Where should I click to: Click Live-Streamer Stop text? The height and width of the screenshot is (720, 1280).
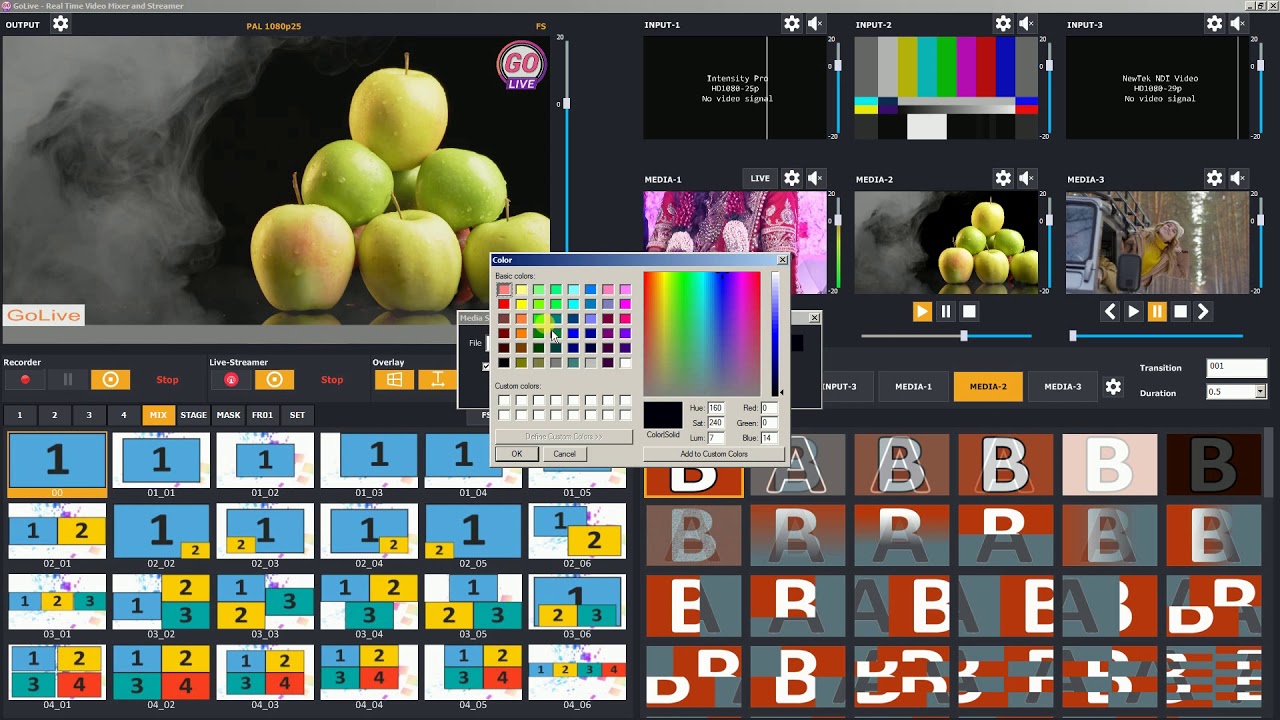pyautogui.click(x=332, y=380)
